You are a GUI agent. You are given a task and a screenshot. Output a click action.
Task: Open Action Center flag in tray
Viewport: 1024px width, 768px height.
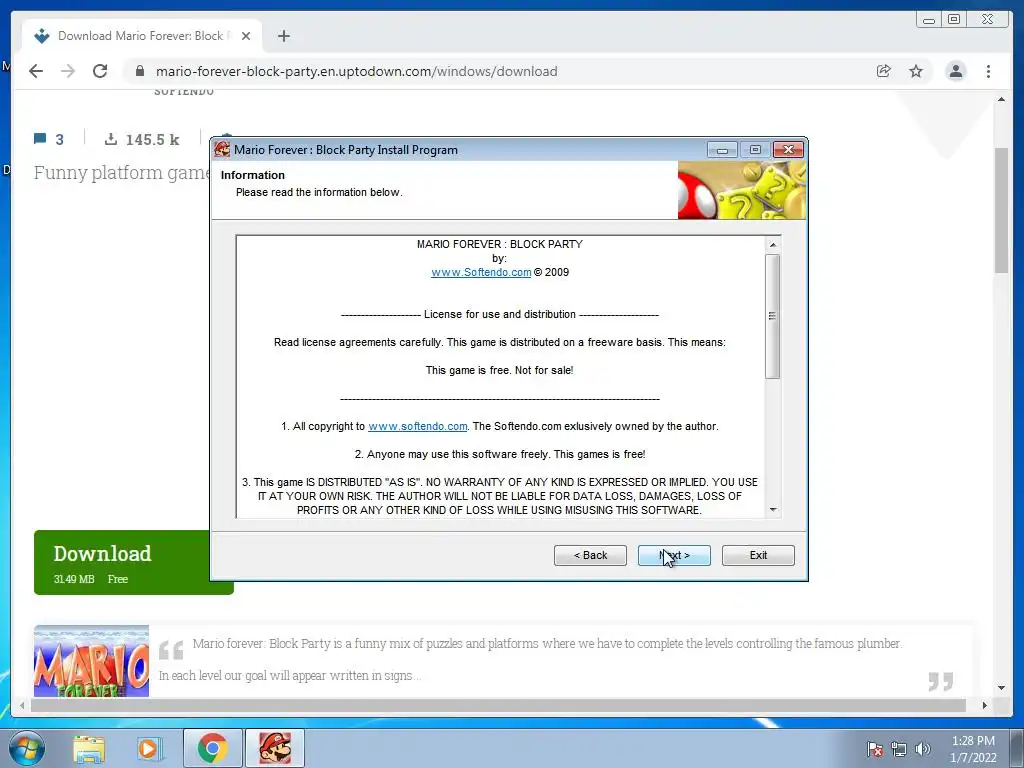pos(874,749)
